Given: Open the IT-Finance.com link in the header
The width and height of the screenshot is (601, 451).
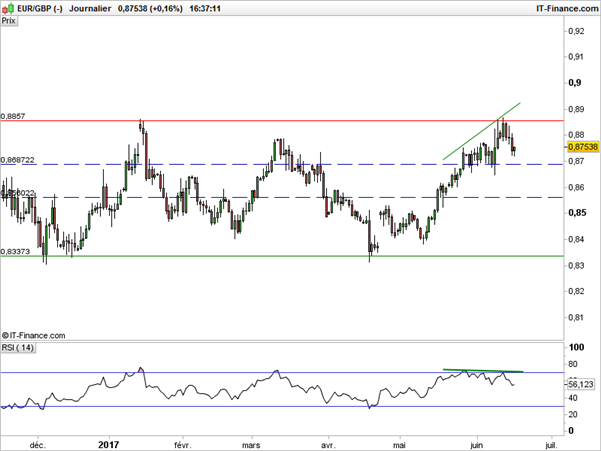Looking at the screenshot, I should [567, 8].
